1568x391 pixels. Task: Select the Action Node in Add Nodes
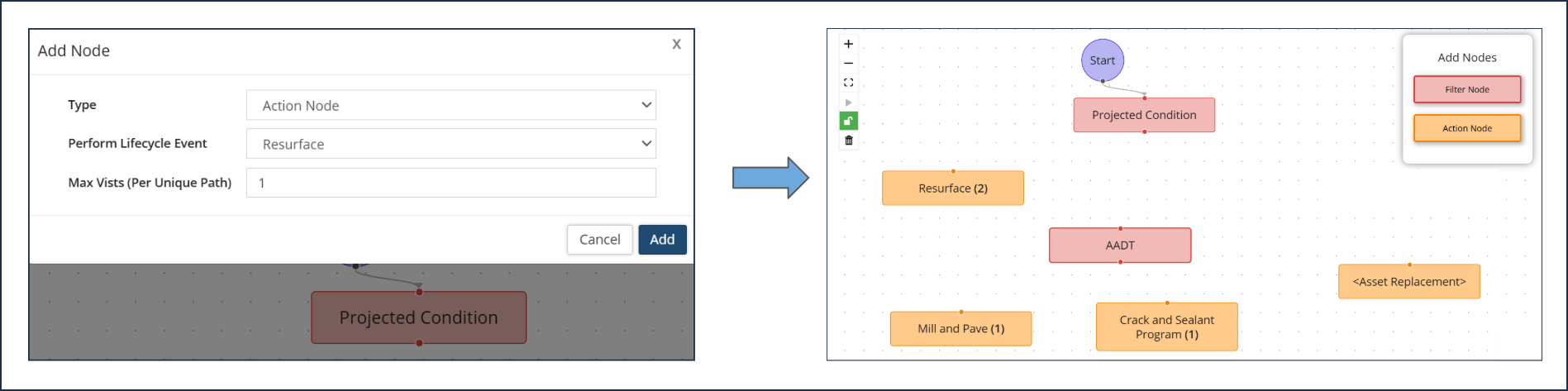(1467, 128)
